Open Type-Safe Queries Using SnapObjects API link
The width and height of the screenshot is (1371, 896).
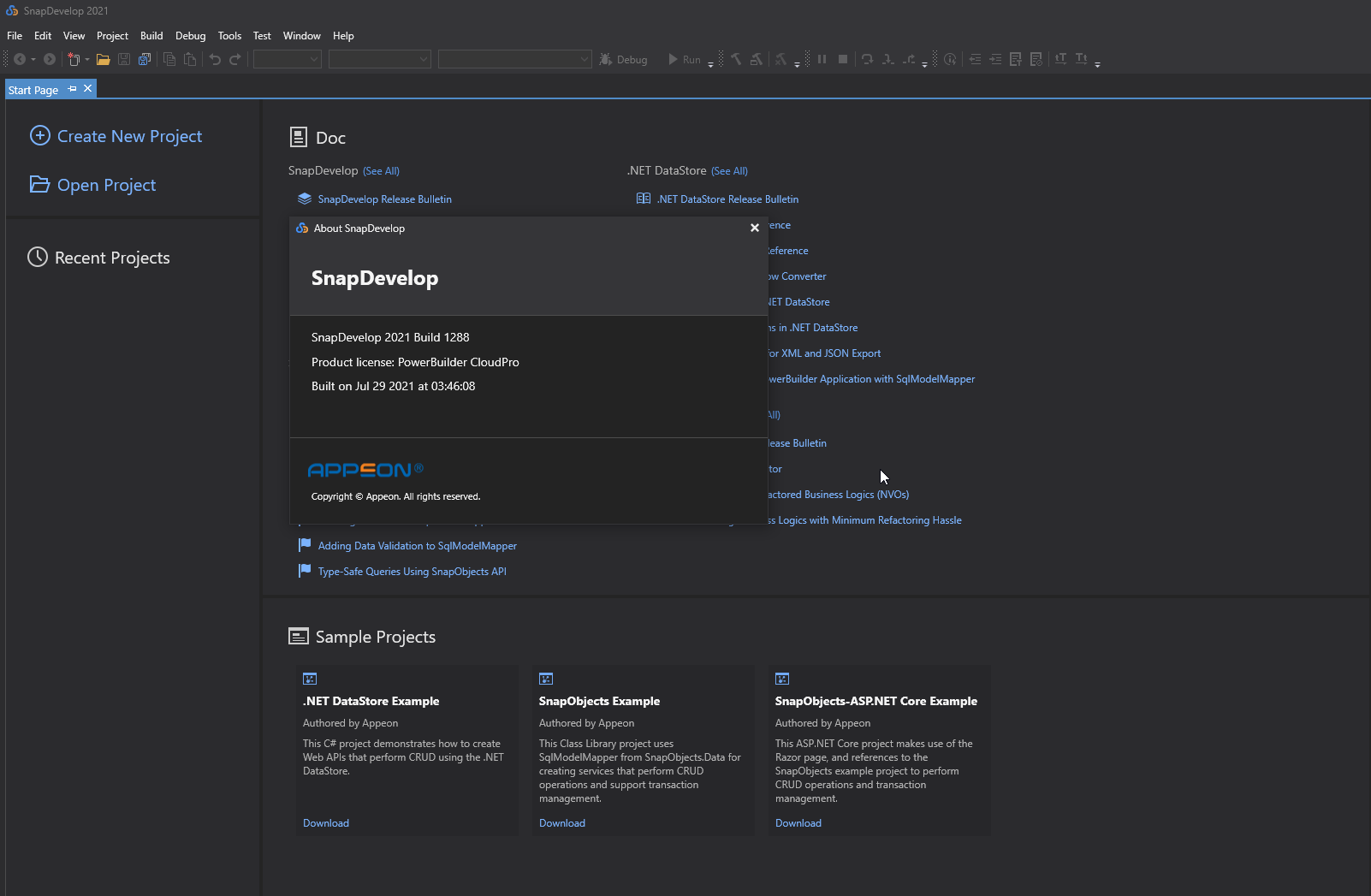click(x=412, y=572)
